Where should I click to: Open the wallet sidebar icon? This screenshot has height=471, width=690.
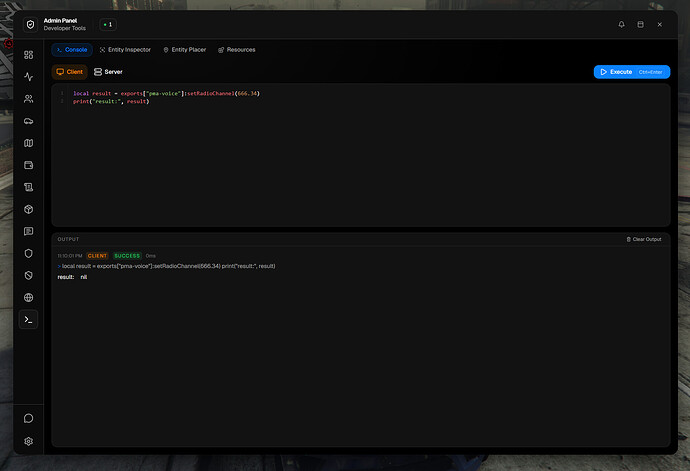click(29, 165)
